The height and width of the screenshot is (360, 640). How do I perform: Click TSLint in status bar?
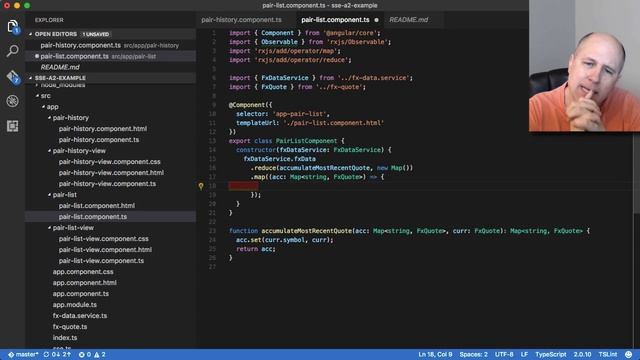click(608, 355)
